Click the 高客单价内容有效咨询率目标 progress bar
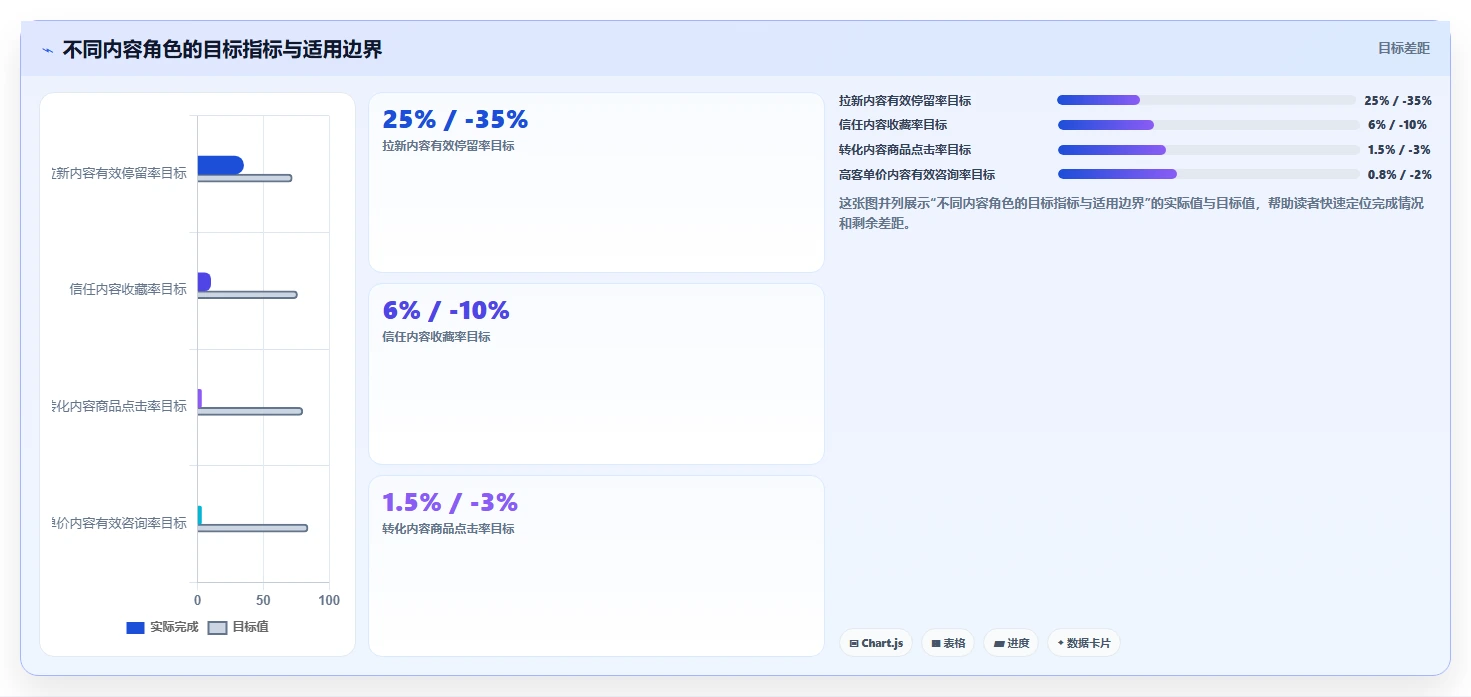This screenshot has height=697, width=1471. (1209, 174)
